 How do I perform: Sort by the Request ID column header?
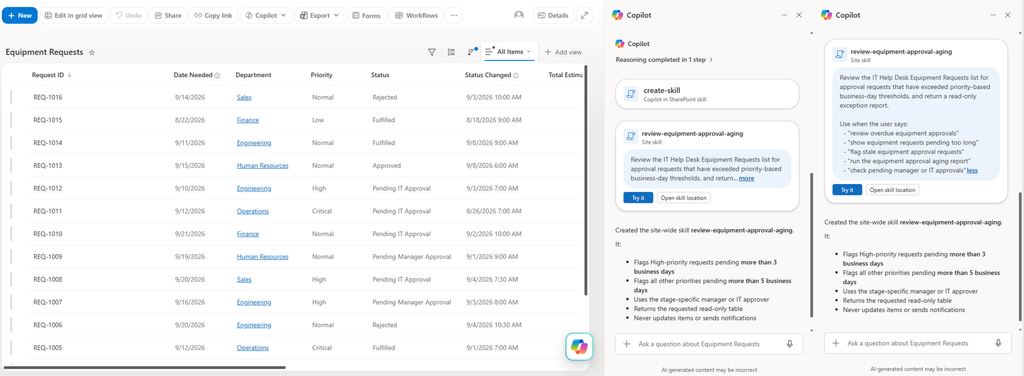pos(52,75)
